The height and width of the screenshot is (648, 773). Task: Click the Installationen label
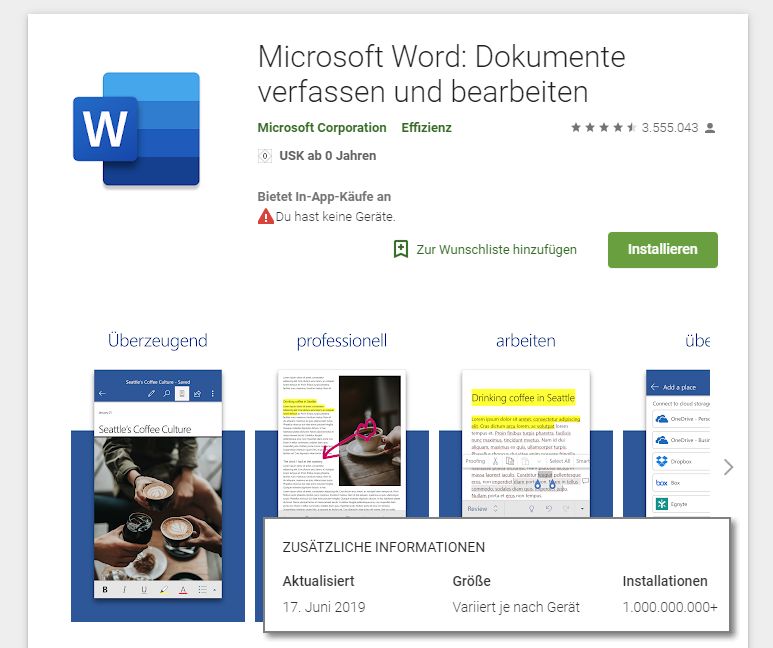[x=665, y=581]
